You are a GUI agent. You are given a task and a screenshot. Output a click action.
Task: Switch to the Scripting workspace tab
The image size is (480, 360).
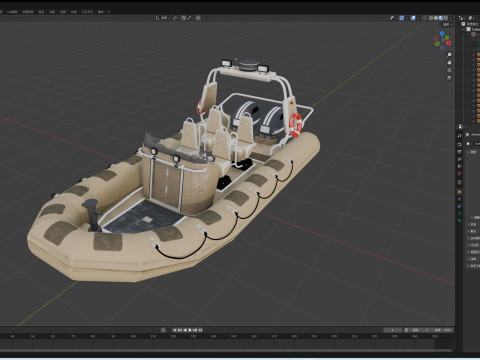click(100, 11)
